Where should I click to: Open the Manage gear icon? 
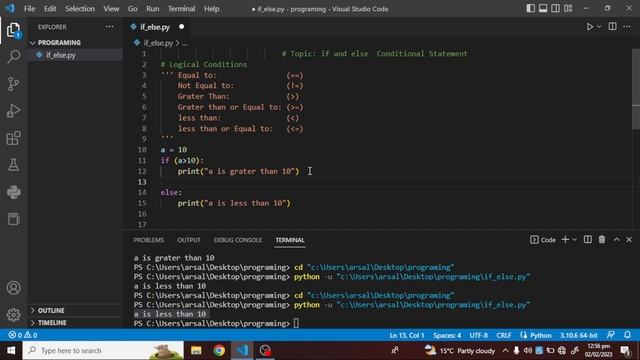coord(13,315)
